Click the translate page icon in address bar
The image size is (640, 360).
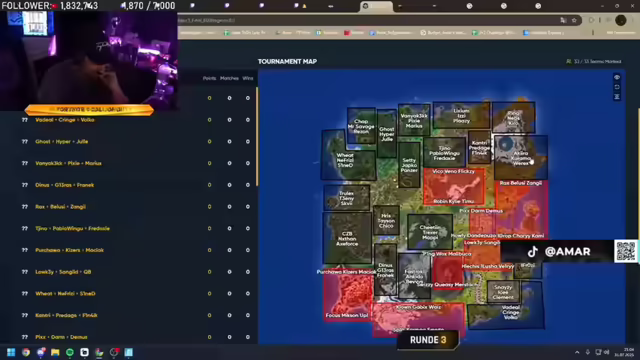pos(563,20)
